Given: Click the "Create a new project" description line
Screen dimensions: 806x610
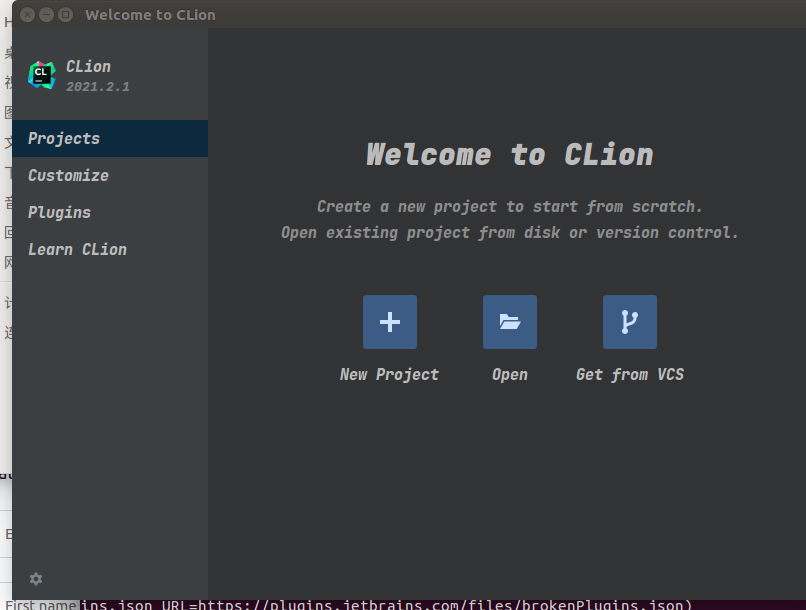Looking at the screenshot, I should (x=510, y=206).
